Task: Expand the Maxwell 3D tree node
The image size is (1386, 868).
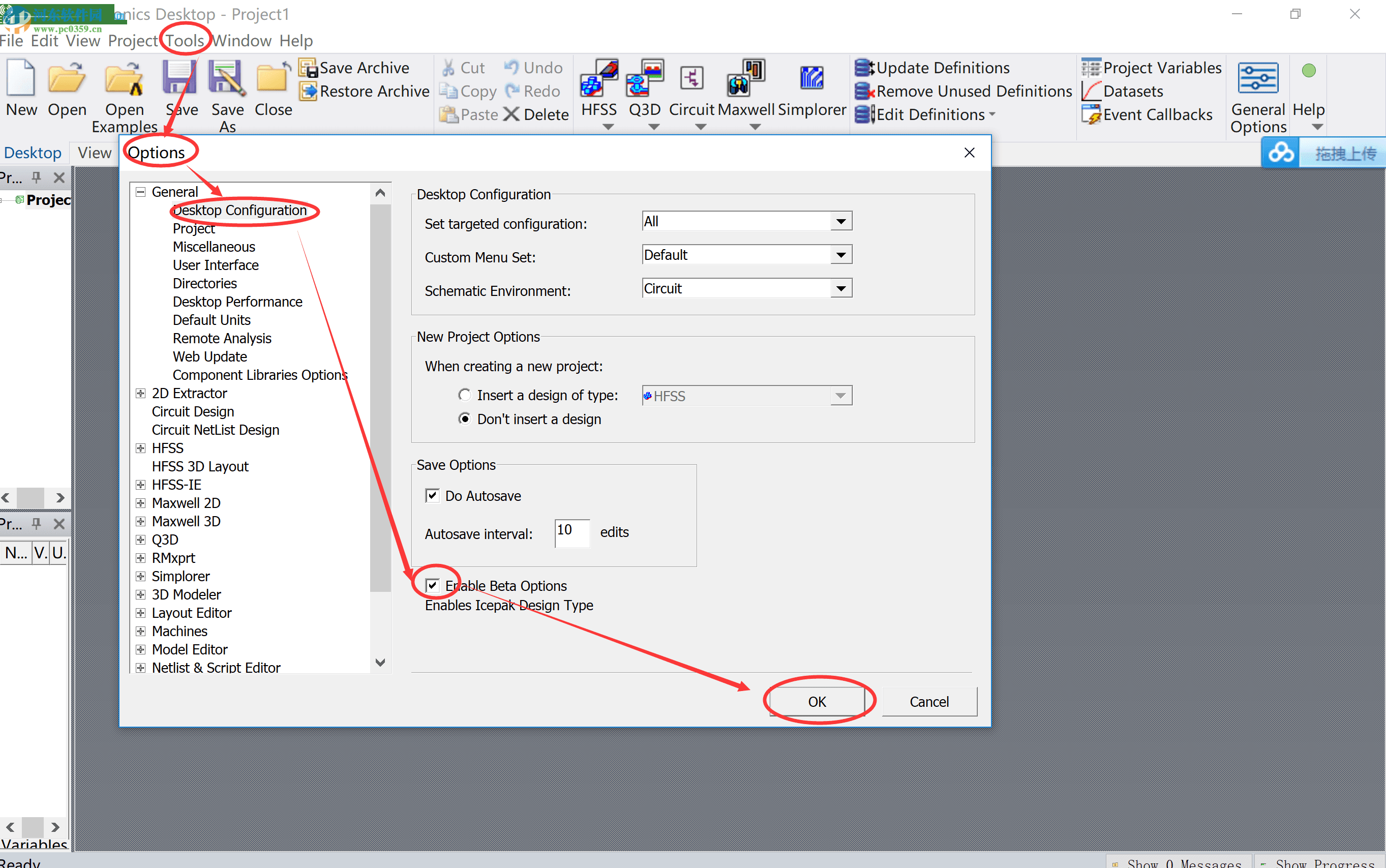Action: click(141, 521)
